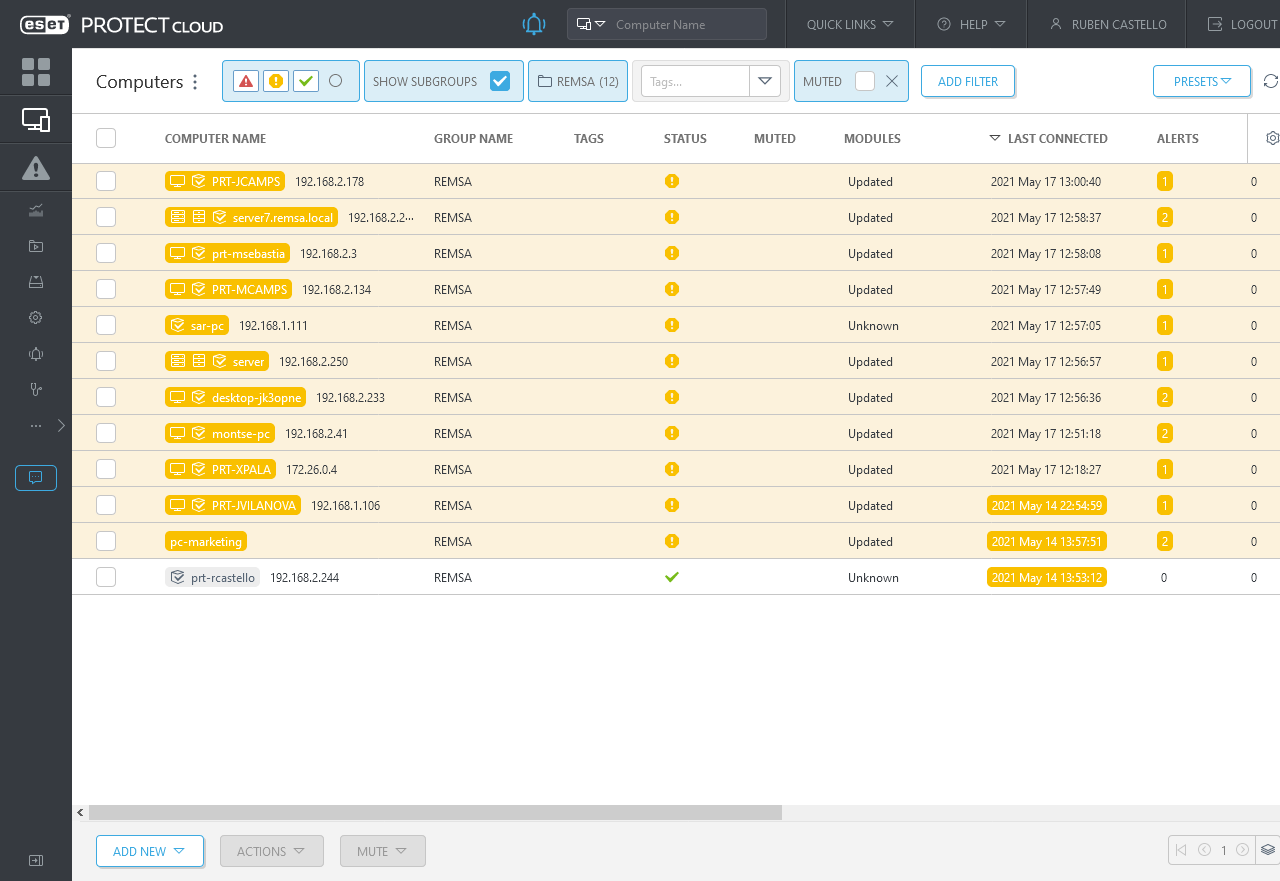Toggle the unmanaged circle status filter
1280x881 pixels.
click(336, 81)
